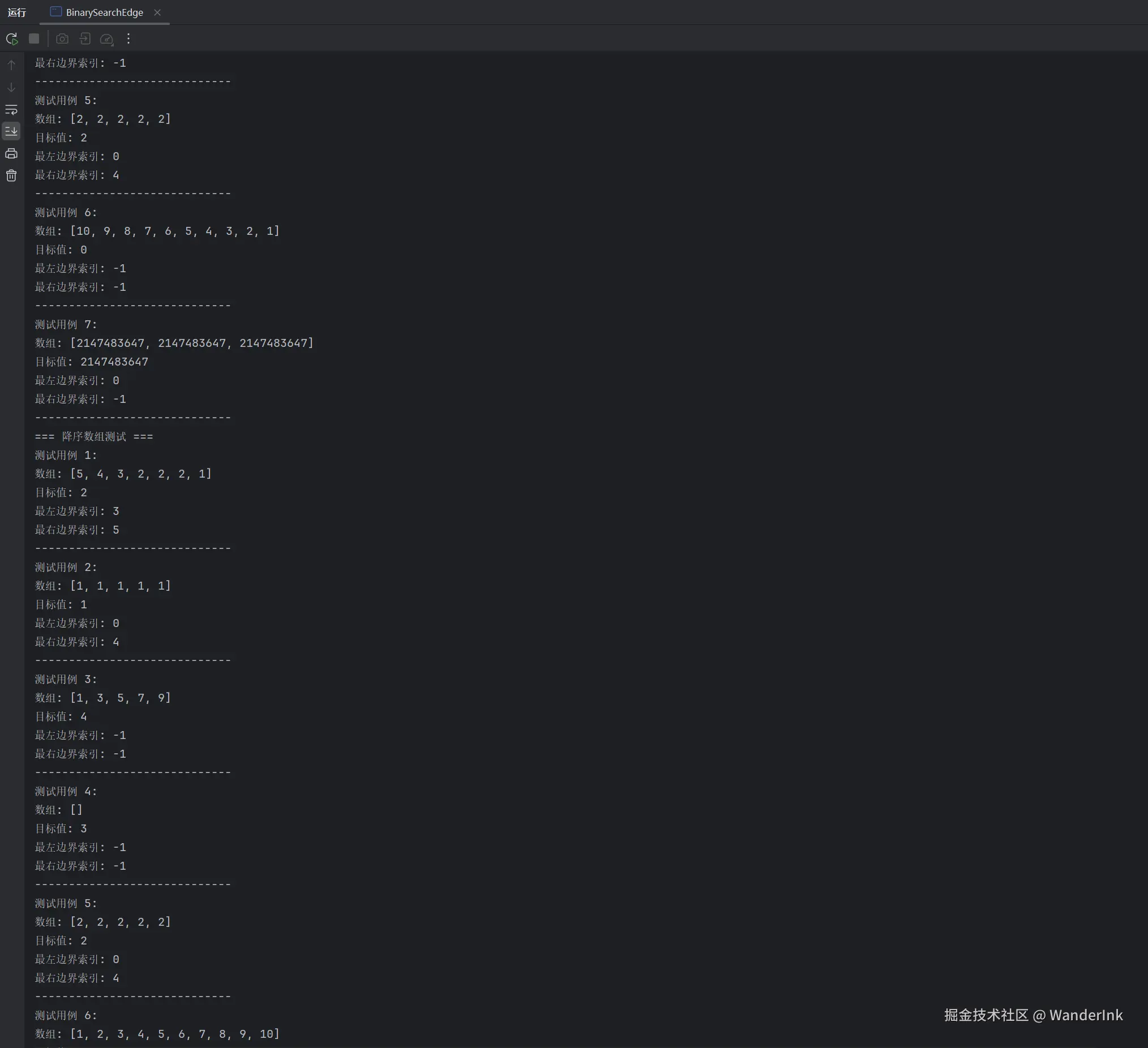Screen dimensions: 1148x1048
Task: Click the up arrow stack trace icon
Action: [x=11, y=65]
